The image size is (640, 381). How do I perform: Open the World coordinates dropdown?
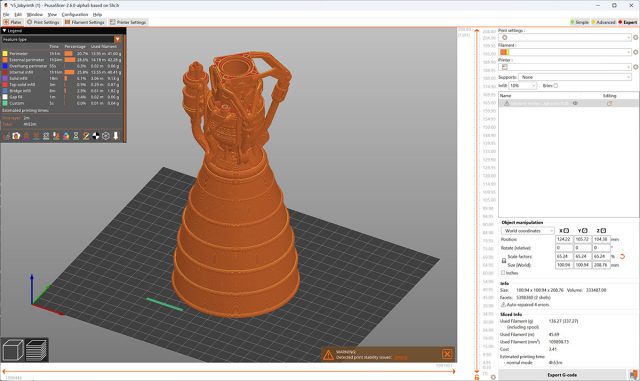[x=528, y=231]
